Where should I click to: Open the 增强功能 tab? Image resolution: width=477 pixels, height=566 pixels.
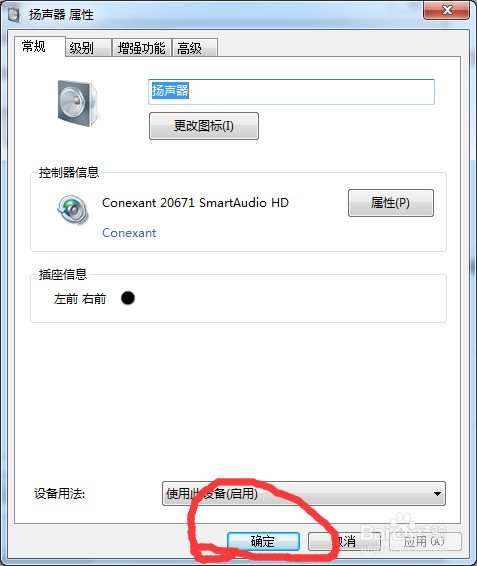pos(142,48)
